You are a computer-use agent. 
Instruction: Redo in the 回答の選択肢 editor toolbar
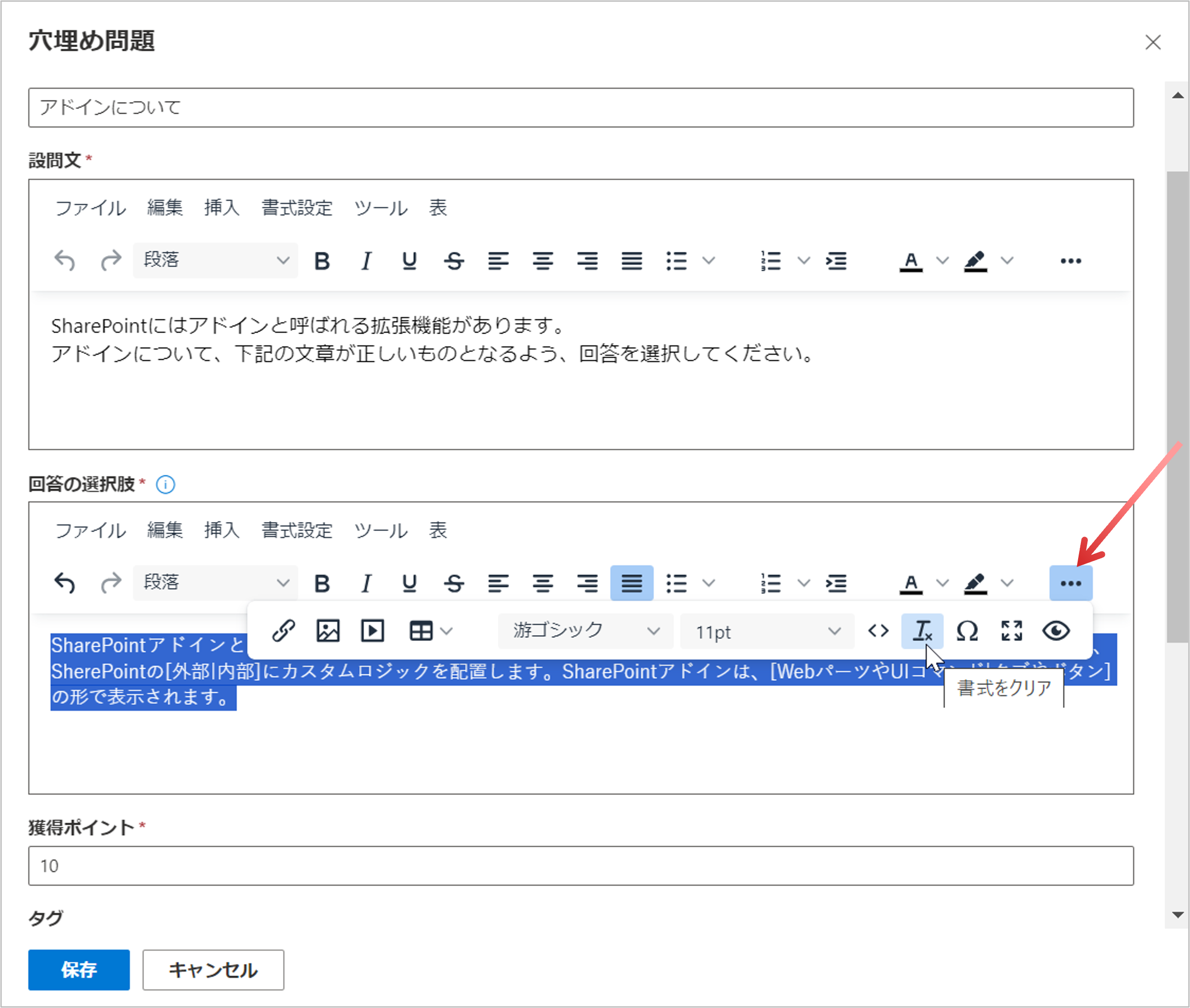click(110, 583)
